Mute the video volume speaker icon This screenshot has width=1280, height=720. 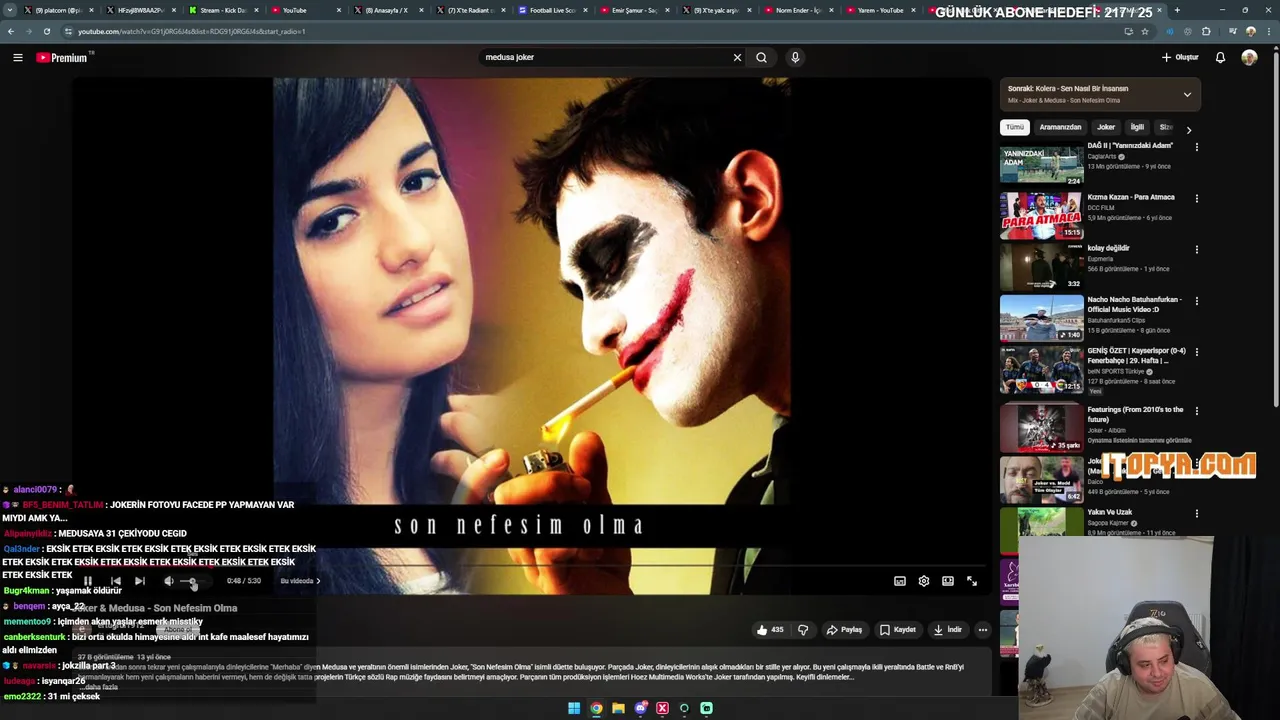(x=168, y=581)
